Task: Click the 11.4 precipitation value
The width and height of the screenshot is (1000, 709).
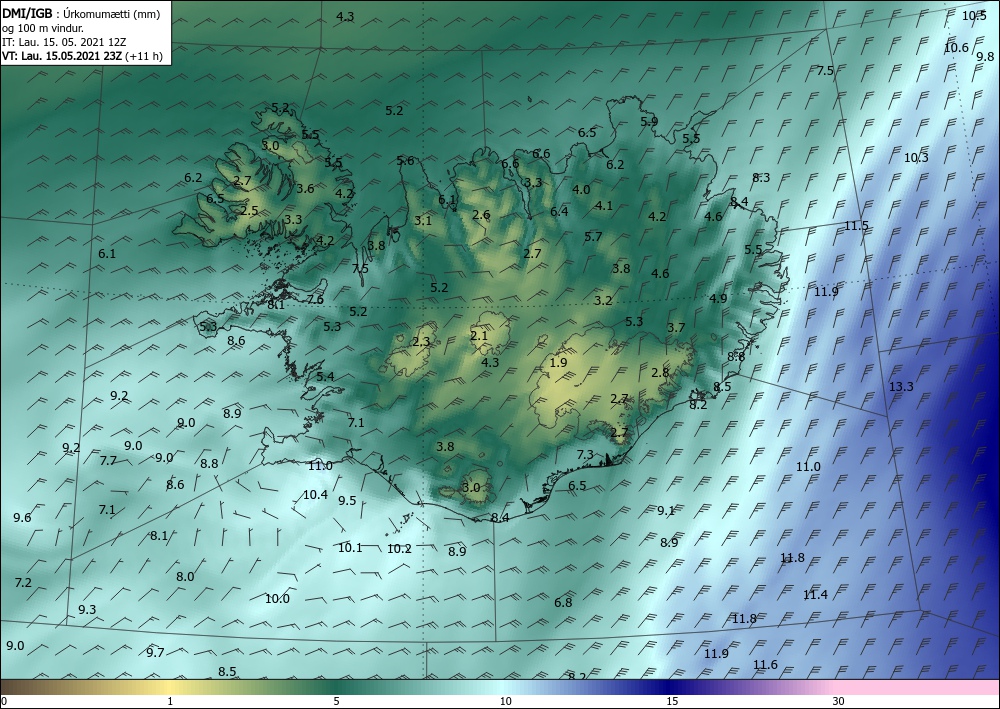Action: [815, 595]
